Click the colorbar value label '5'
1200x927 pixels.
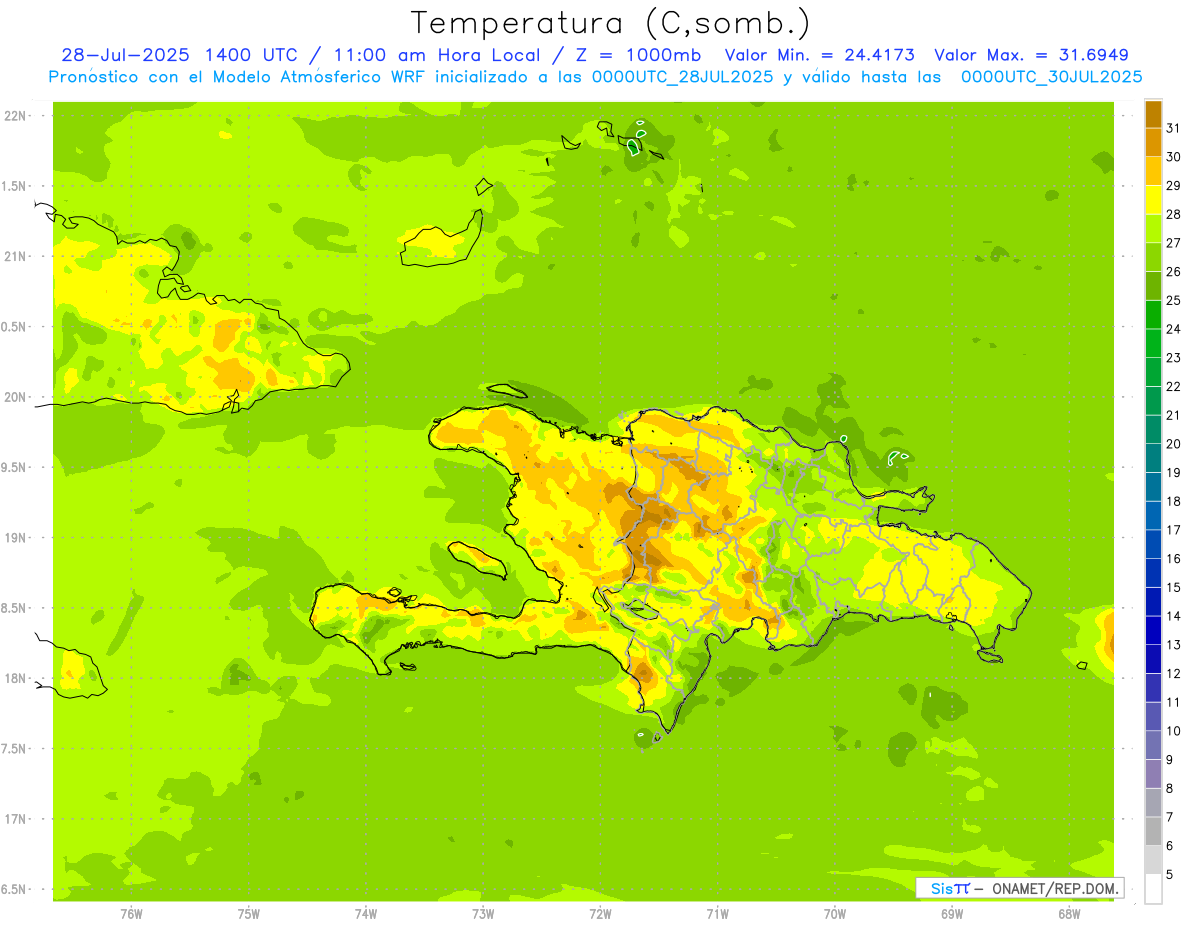coord(1170,875)
